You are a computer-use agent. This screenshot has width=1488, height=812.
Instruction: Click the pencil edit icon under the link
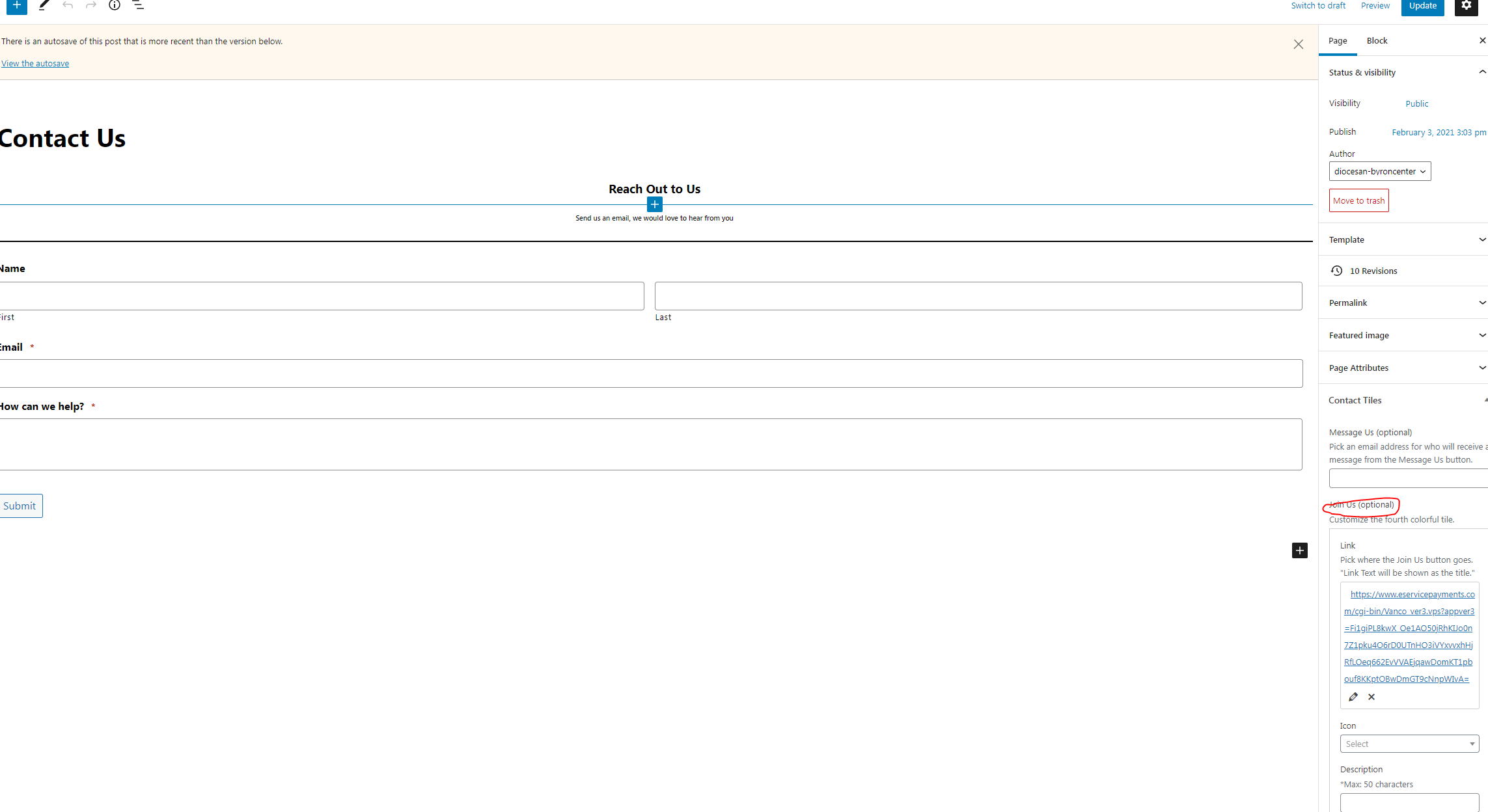pyautogui.click(x=1353, y=697)
